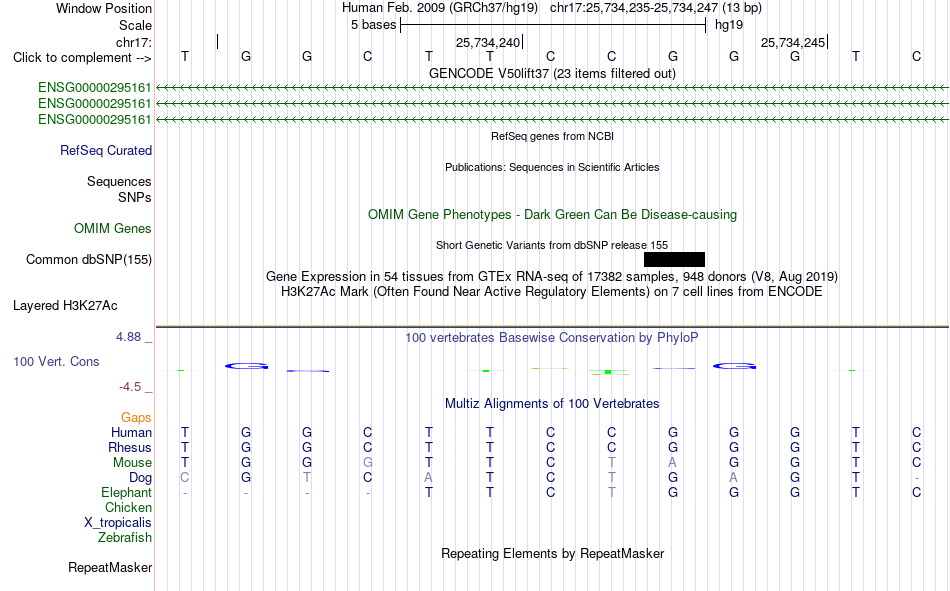This screenshot has height=591, width=950.
Task: Click the hg19 label beside scale bar
Action: point(729,25)
